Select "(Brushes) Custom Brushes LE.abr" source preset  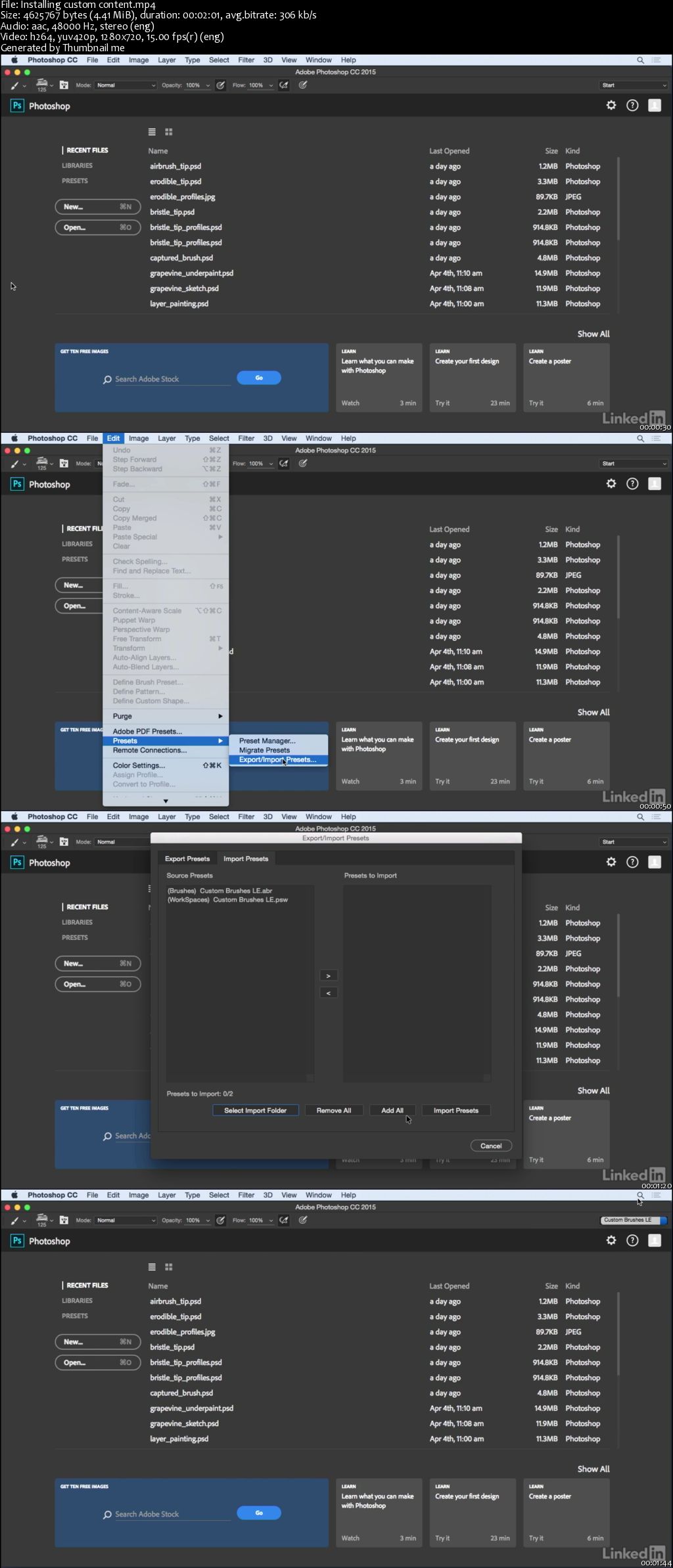tap(220, 891)
